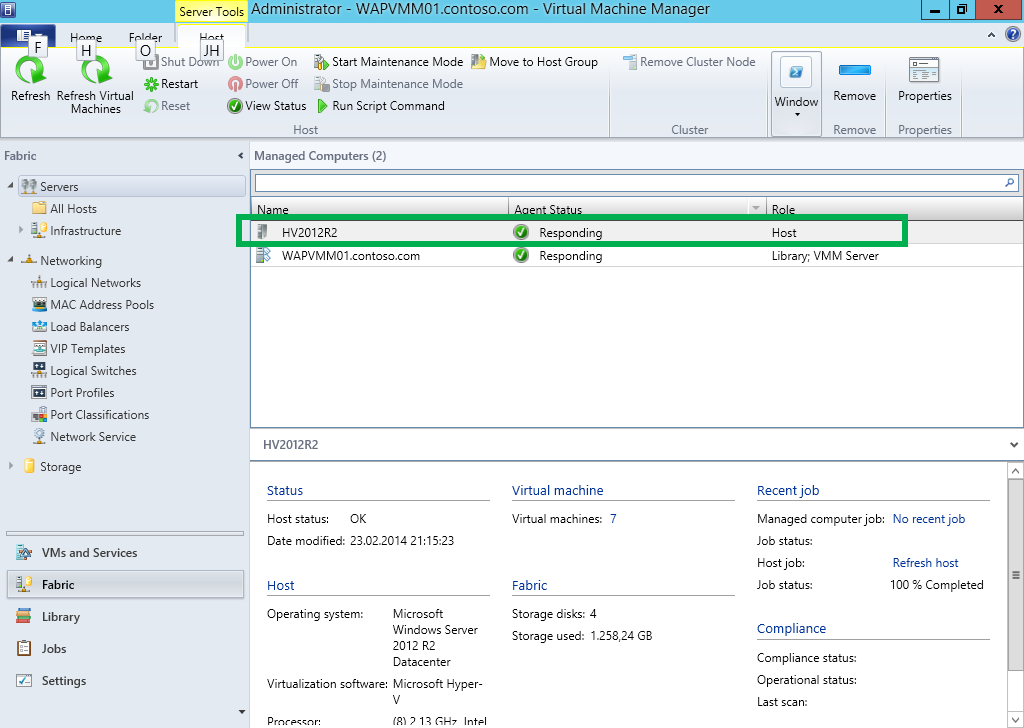Open the Library workspace

click(x=125, y=616)
